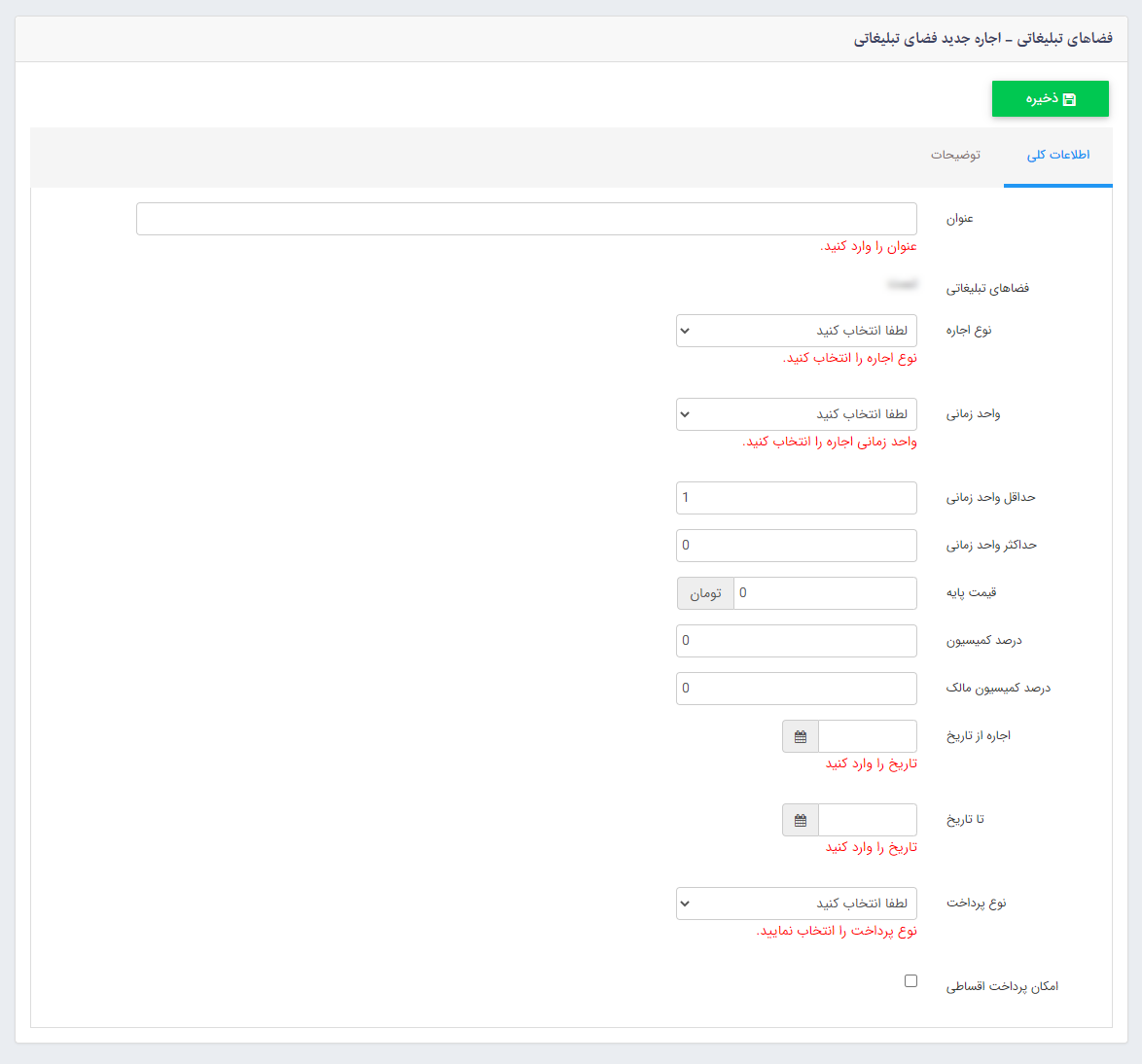Enable the امکان پرداخت اقساطی checkbox
1142x1064 pixels.
[910, 980]
